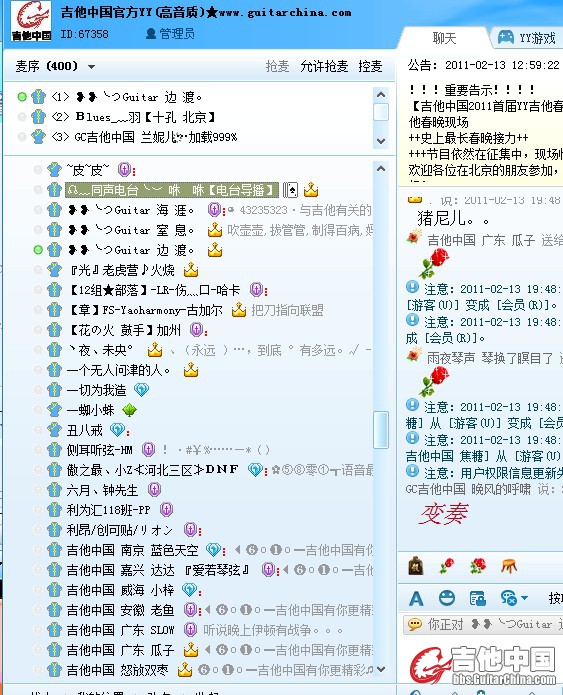Click the screenshot tool icon in chat toolbar
Viewport: 563px width, 695px height.
[477, 599]
